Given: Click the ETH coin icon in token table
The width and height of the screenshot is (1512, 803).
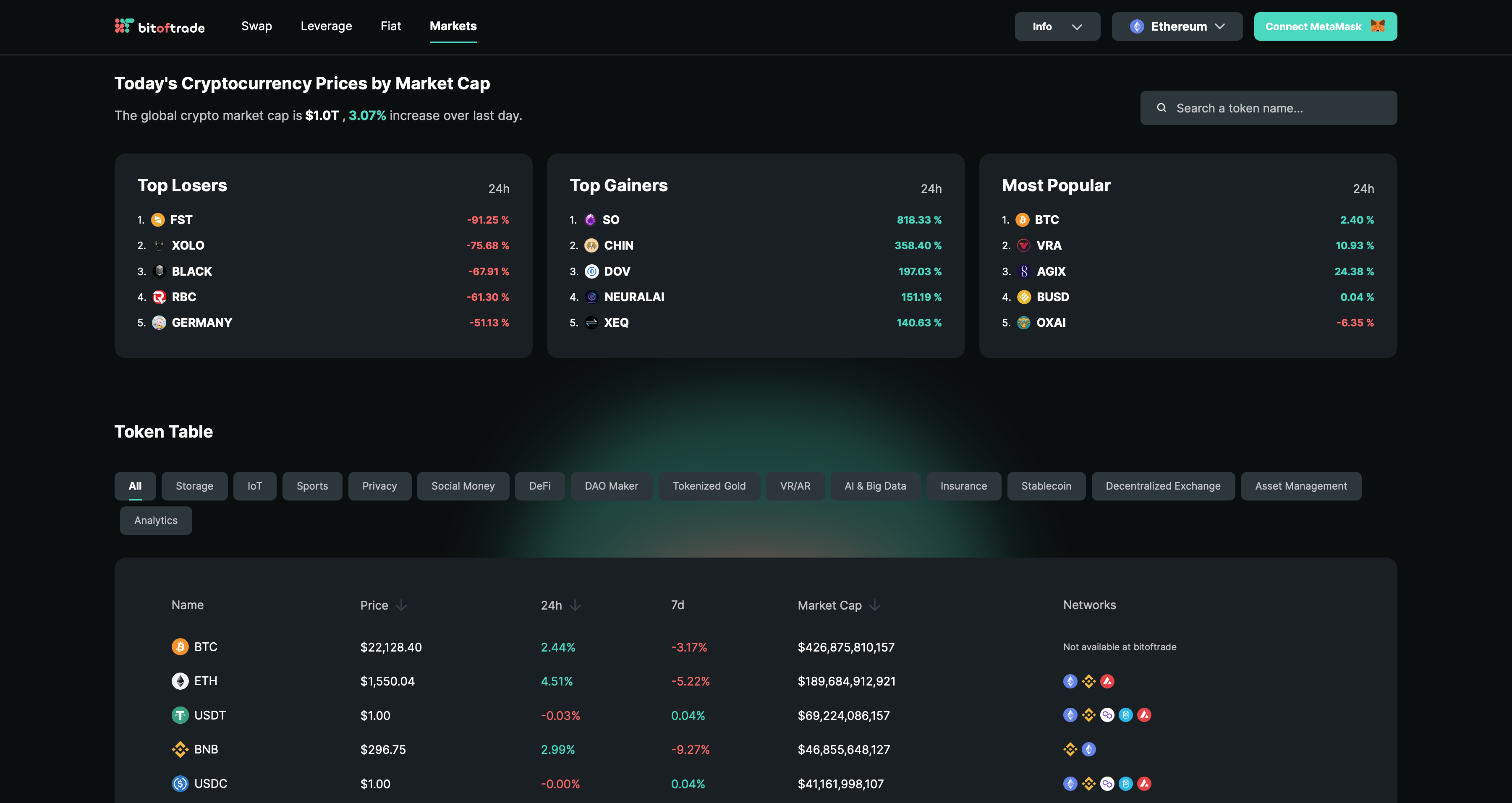Looking at the screenshot, I should (x=180, y=681).
